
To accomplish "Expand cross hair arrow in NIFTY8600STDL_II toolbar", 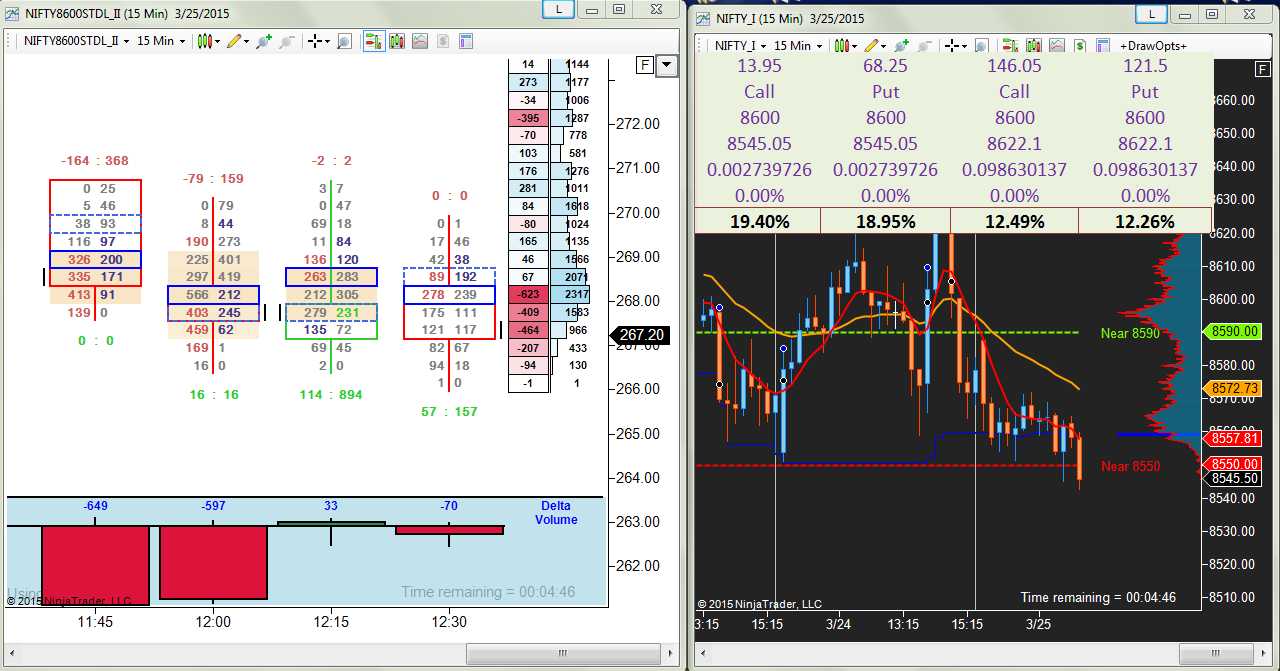I will 328,41.
